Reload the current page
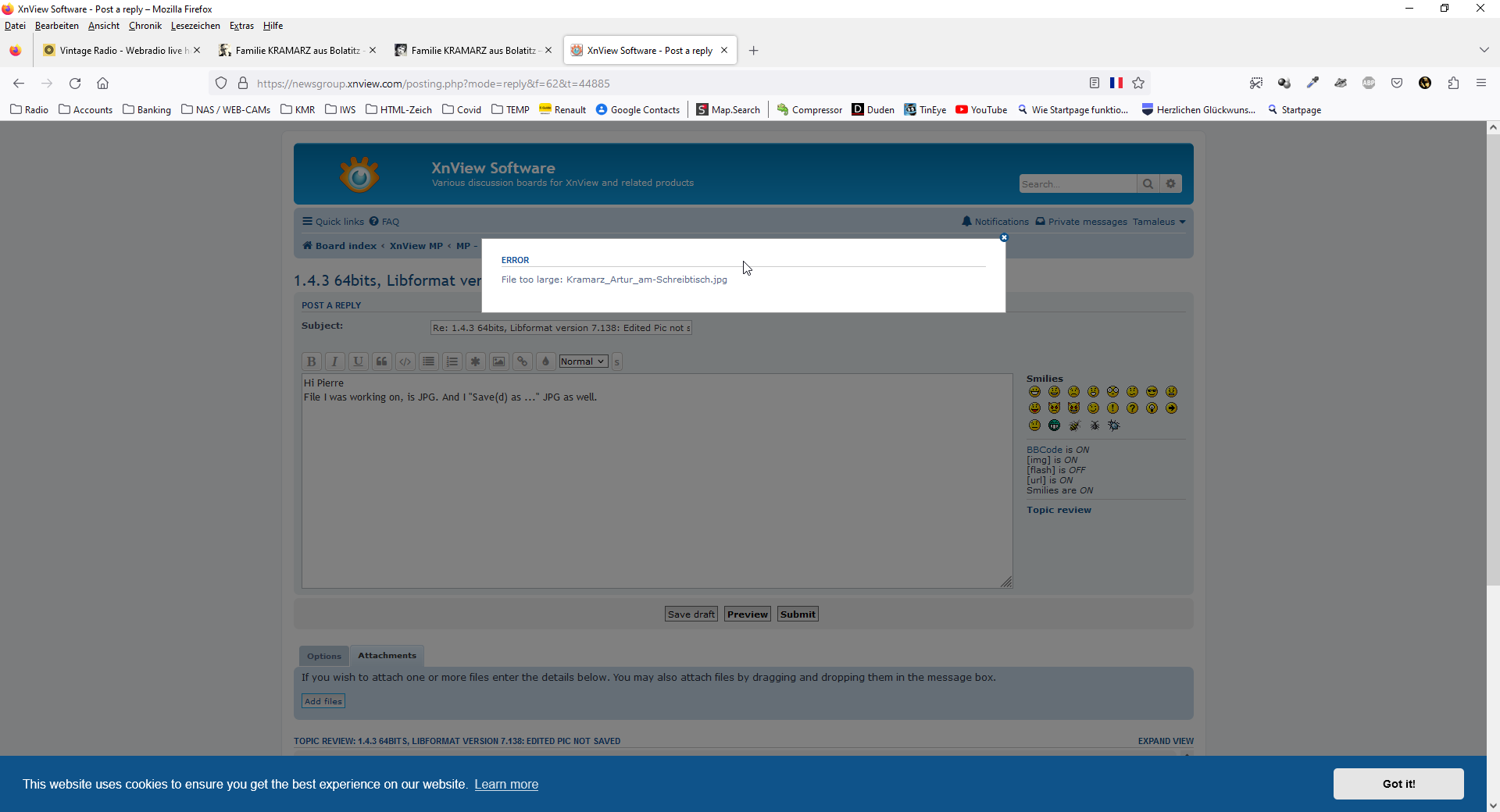This screenshot has height=812, width=1500. pyautogui.click(x=75, y=83)
